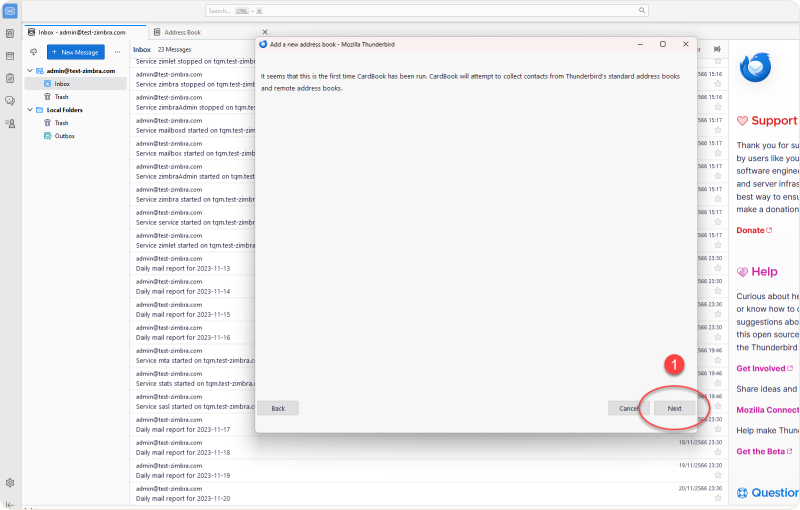
Task: Open message Daily mail report for 2023-11-13
Action: [194, 264]
